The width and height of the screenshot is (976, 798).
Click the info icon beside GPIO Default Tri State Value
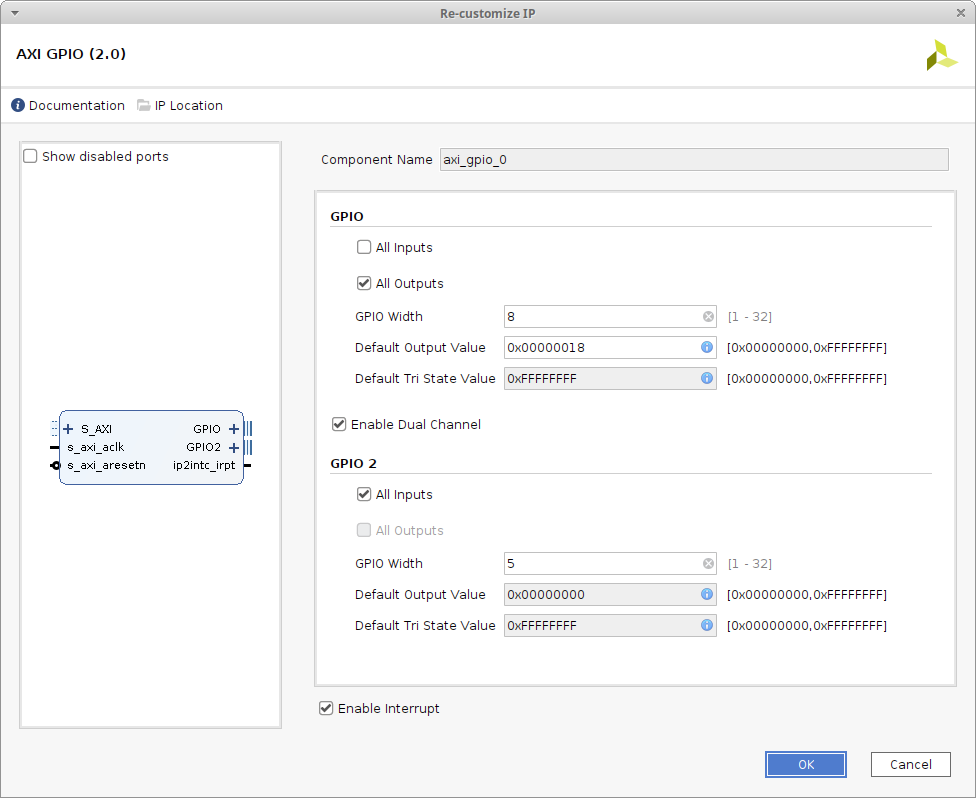point(706,378)
